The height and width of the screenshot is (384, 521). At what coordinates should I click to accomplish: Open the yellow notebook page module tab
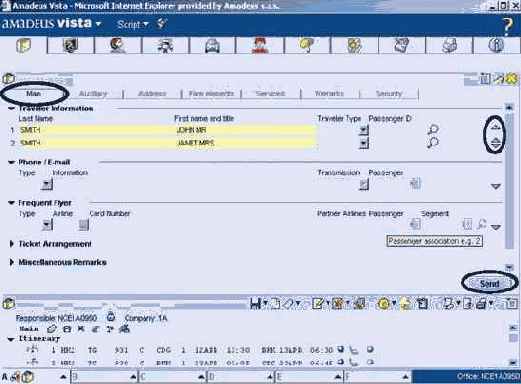tap(24, 45)
